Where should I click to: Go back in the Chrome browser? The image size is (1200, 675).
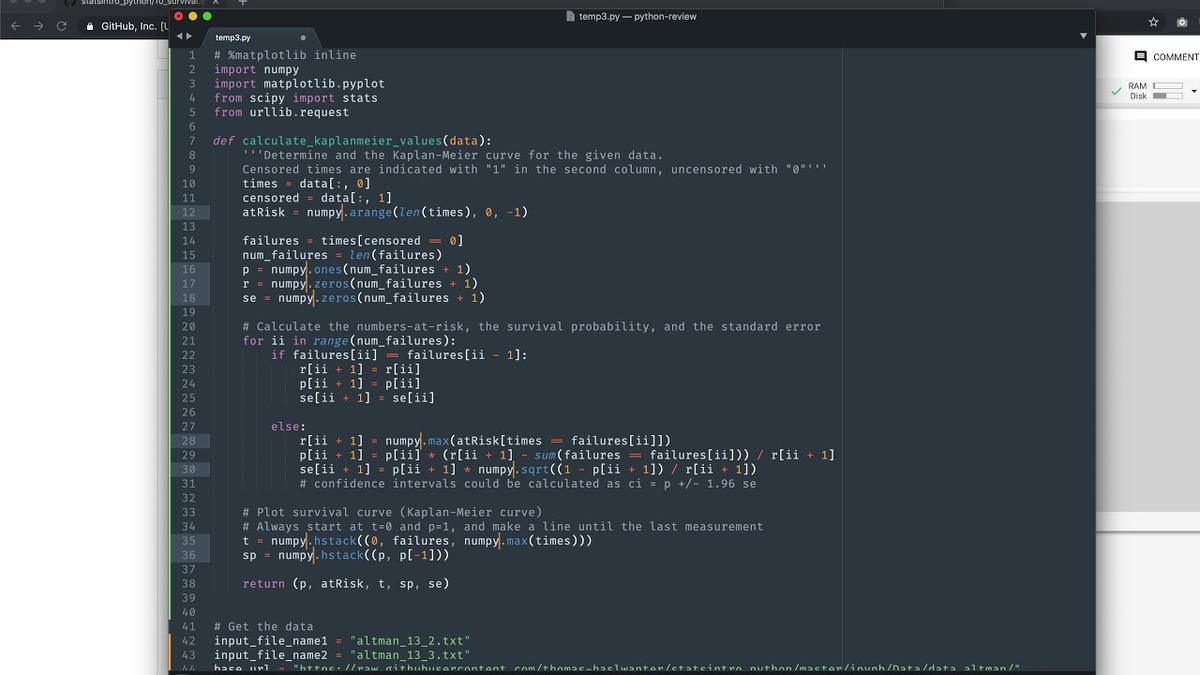[15, 24]
